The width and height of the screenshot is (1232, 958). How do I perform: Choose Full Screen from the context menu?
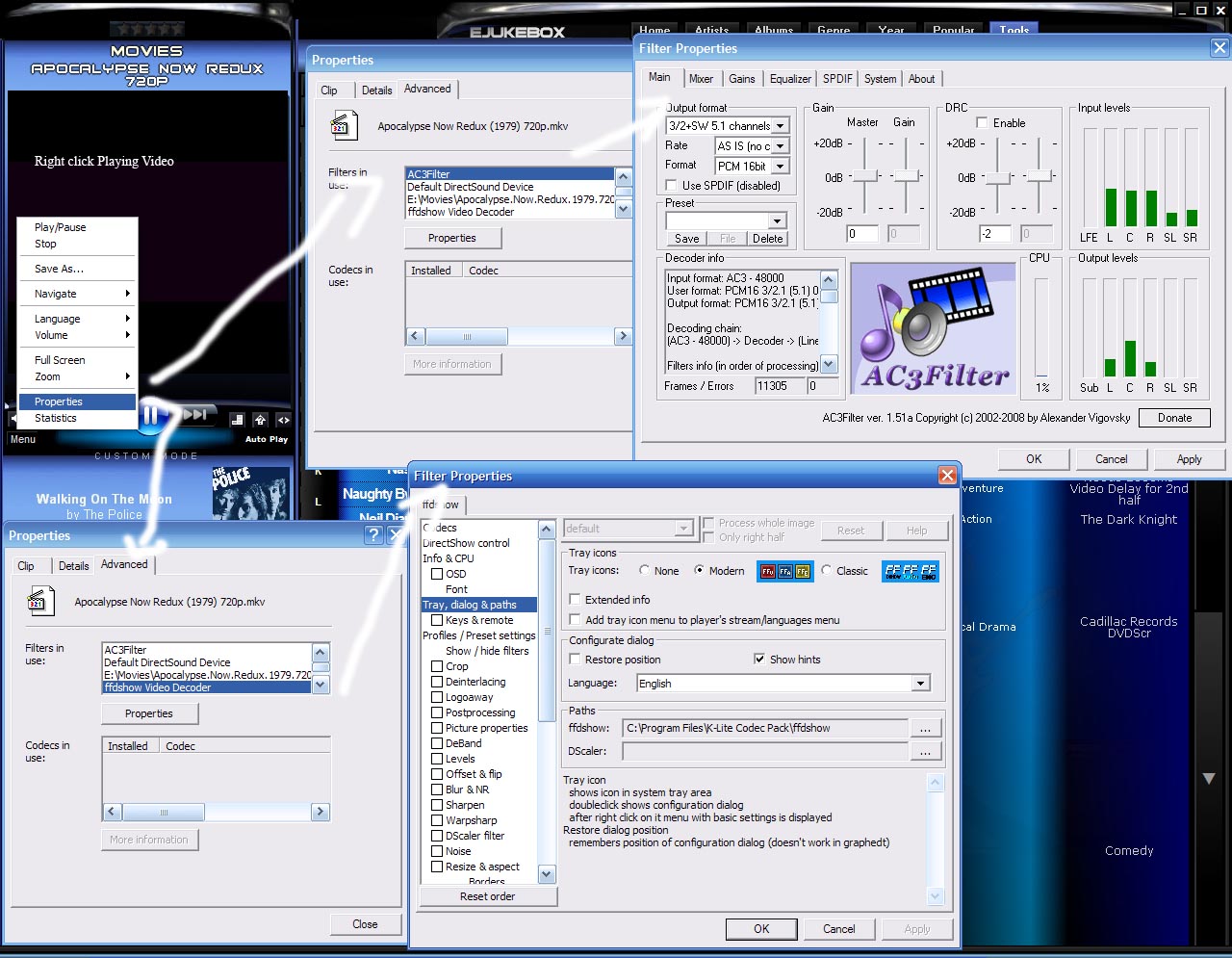[62, 359]
